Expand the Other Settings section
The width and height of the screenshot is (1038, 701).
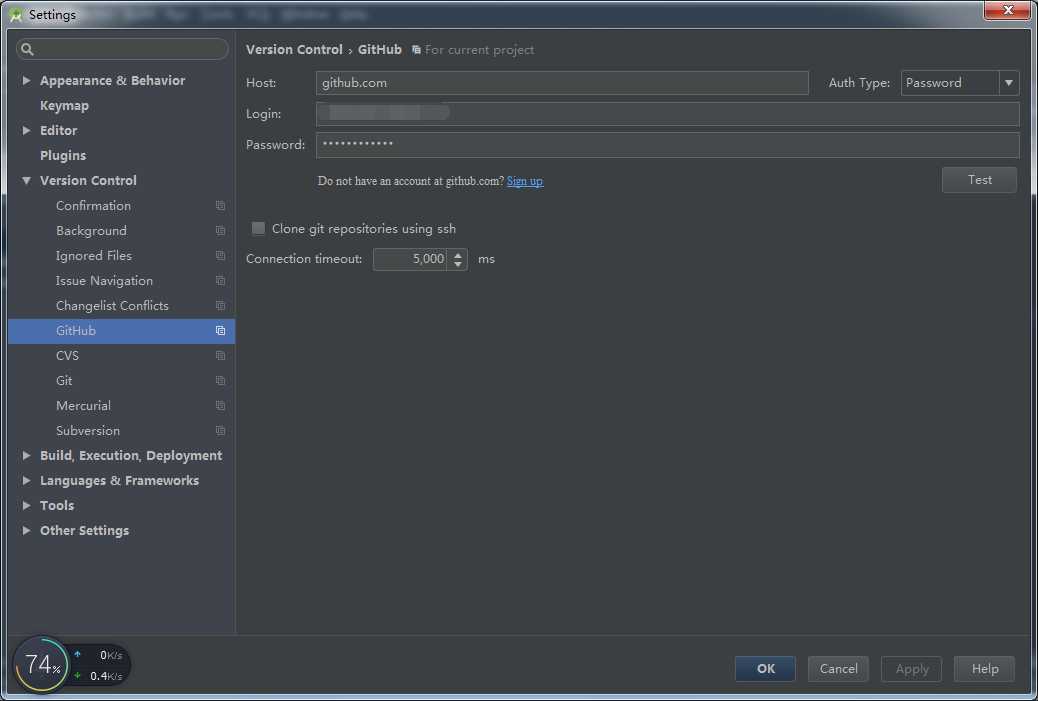click(x=26, y=531)
